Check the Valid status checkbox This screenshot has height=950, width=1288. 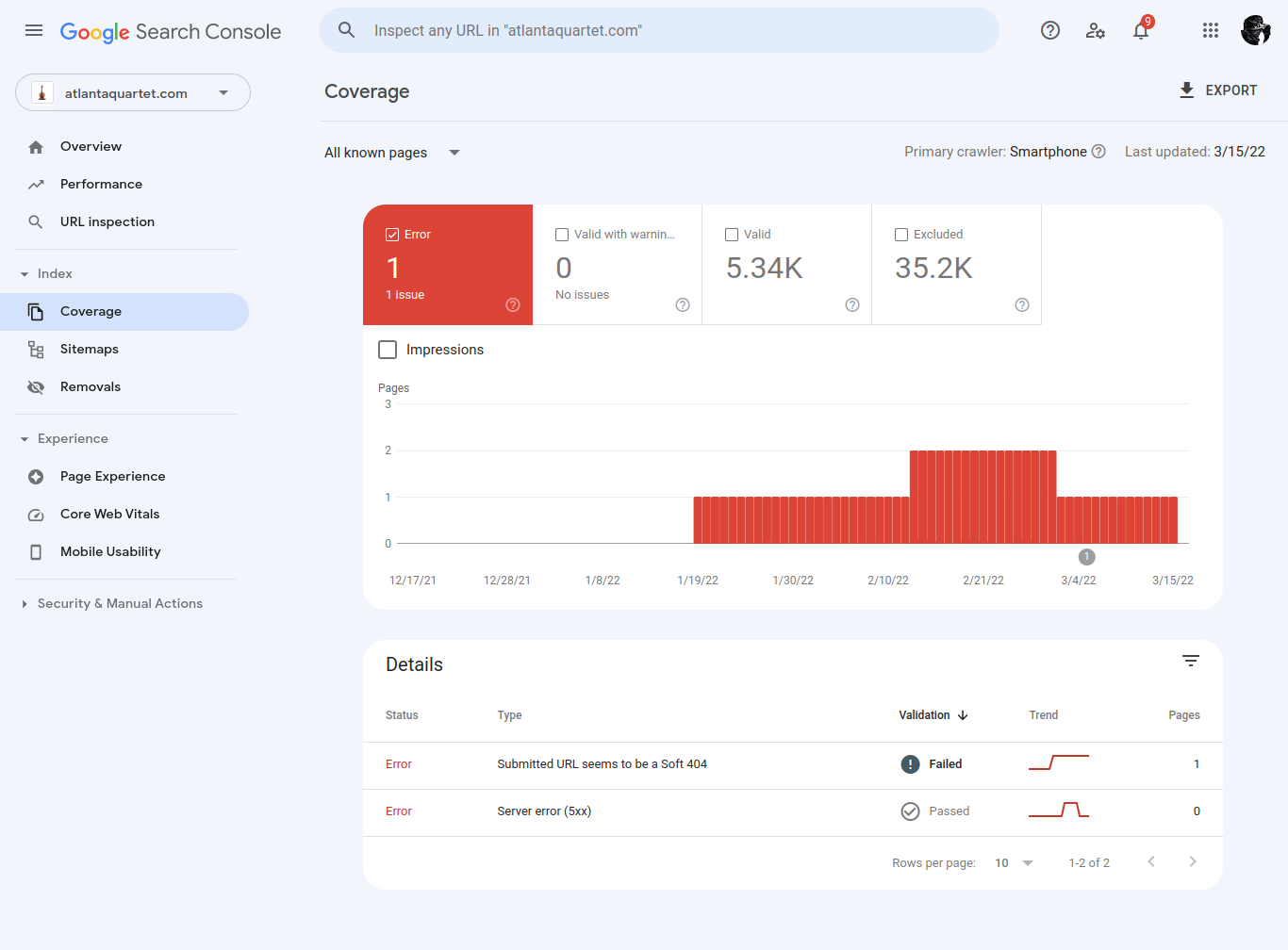(732, 235)
